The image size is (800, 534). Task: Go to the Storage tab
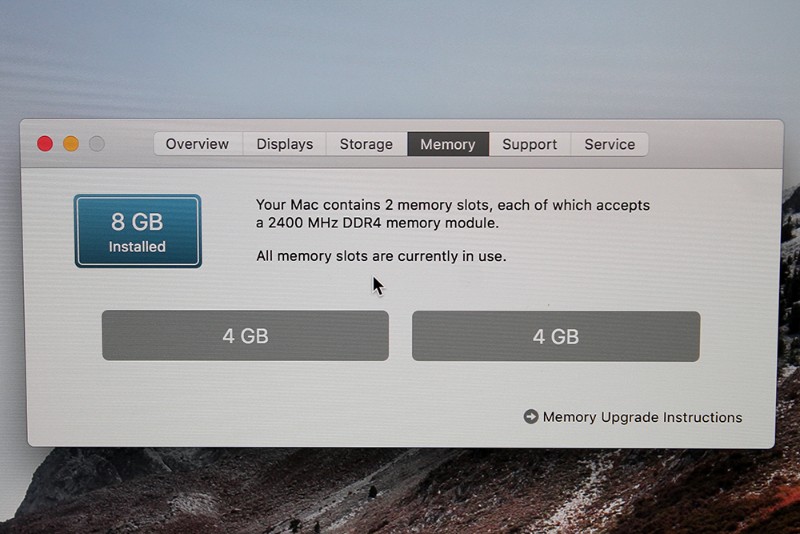pyautogui.click(x=366, y=144)
